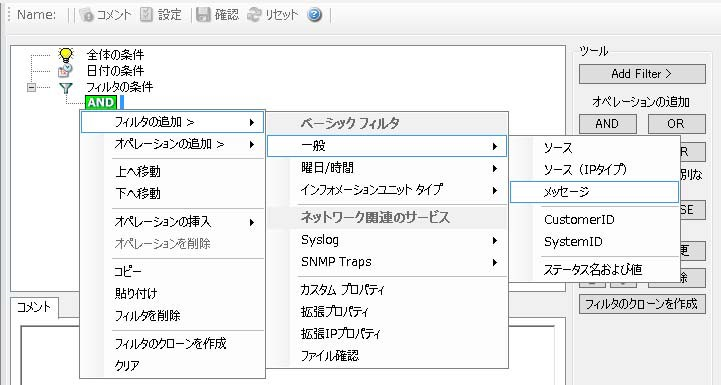Open the 一般 submenu item
This screenshot has width=721, height=385.
387,146
